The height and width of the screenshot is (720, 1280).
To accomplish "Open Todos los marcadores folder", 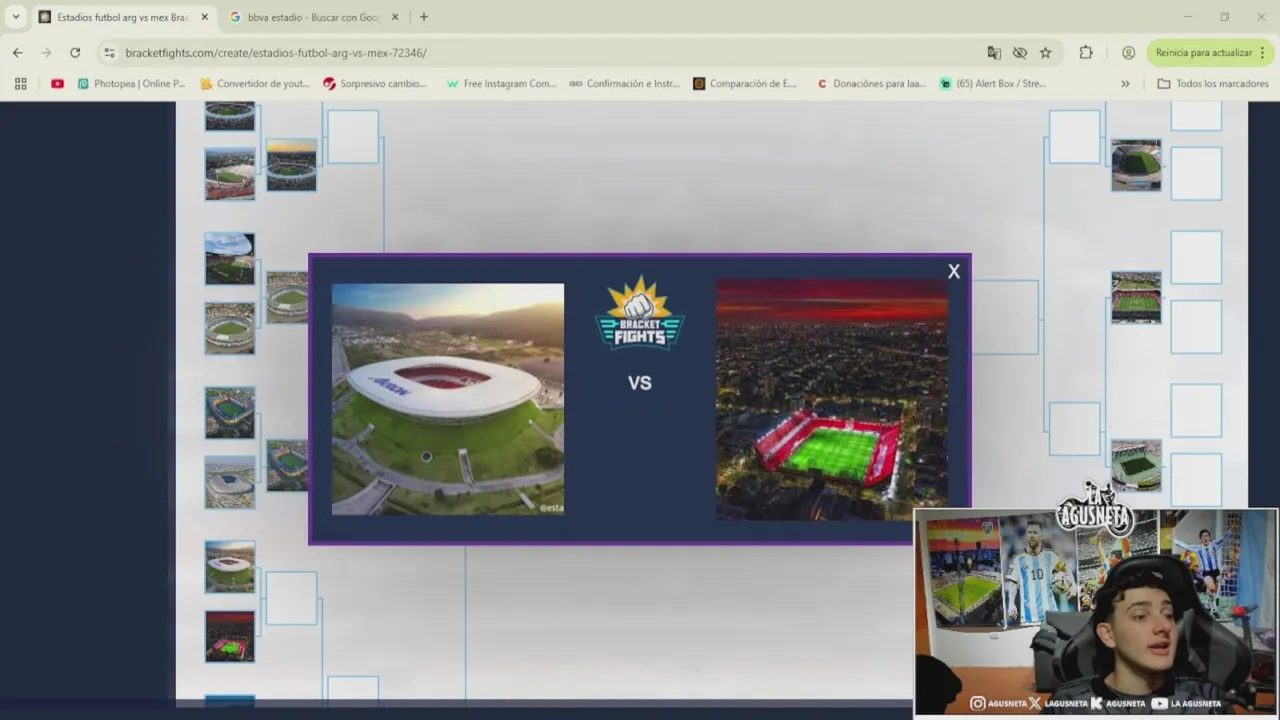I will pos(1213,83).
